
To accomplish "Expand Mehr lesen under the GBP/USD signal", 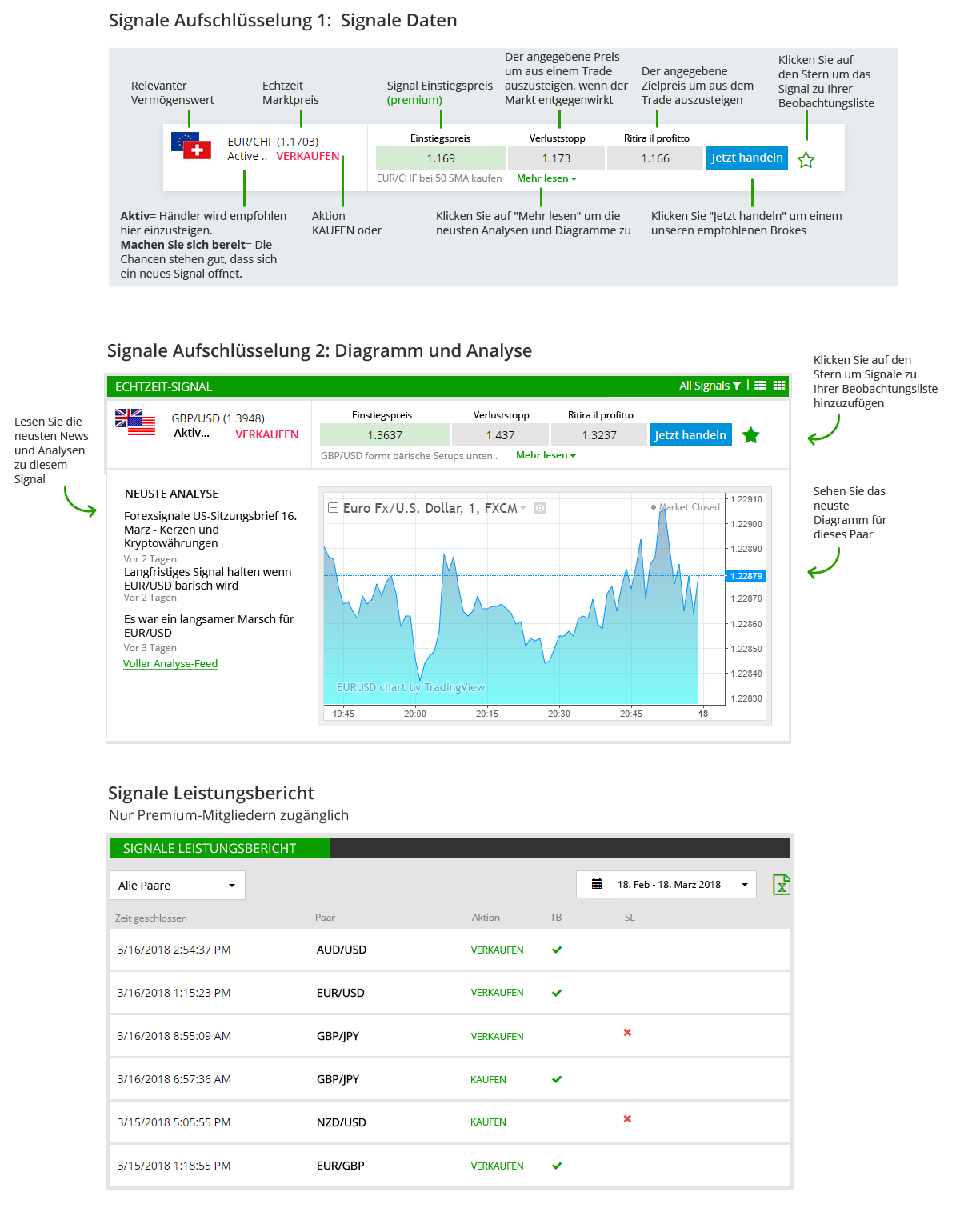I will (x=546, y=455).
